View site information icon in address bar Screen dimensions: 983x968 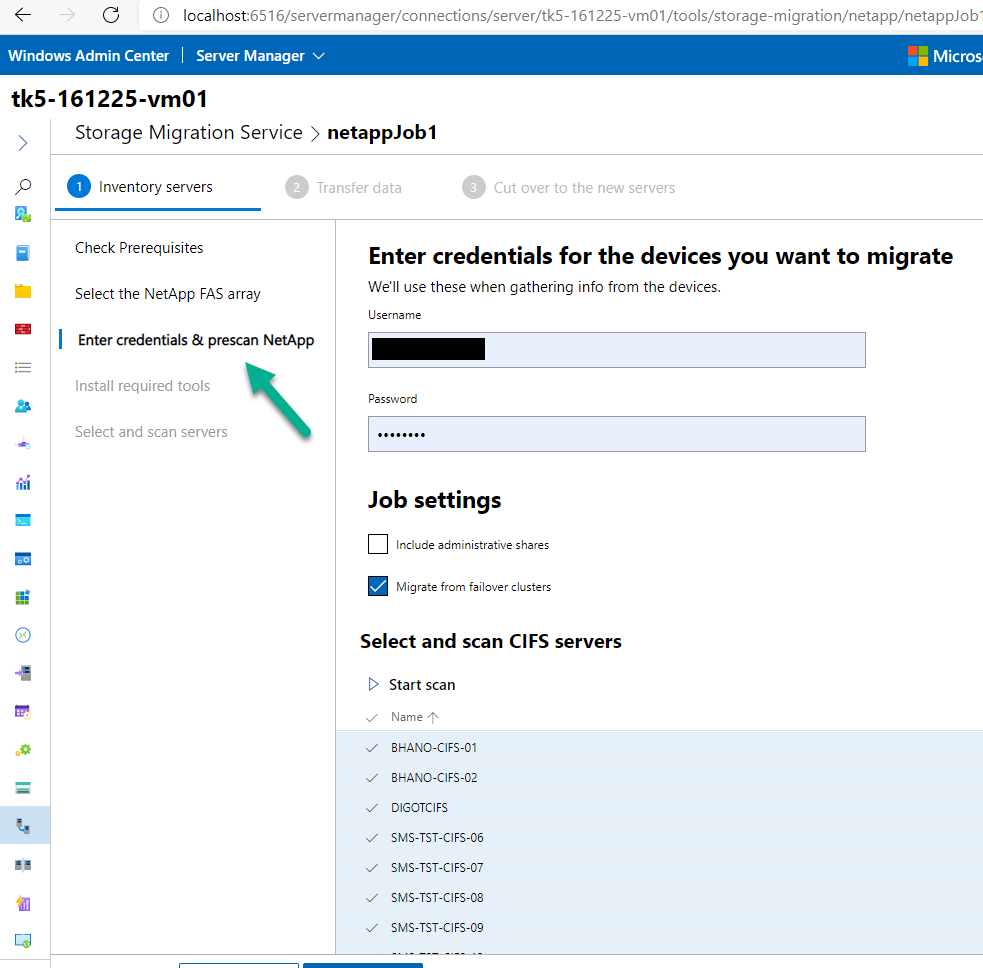(x=161, y=15)
